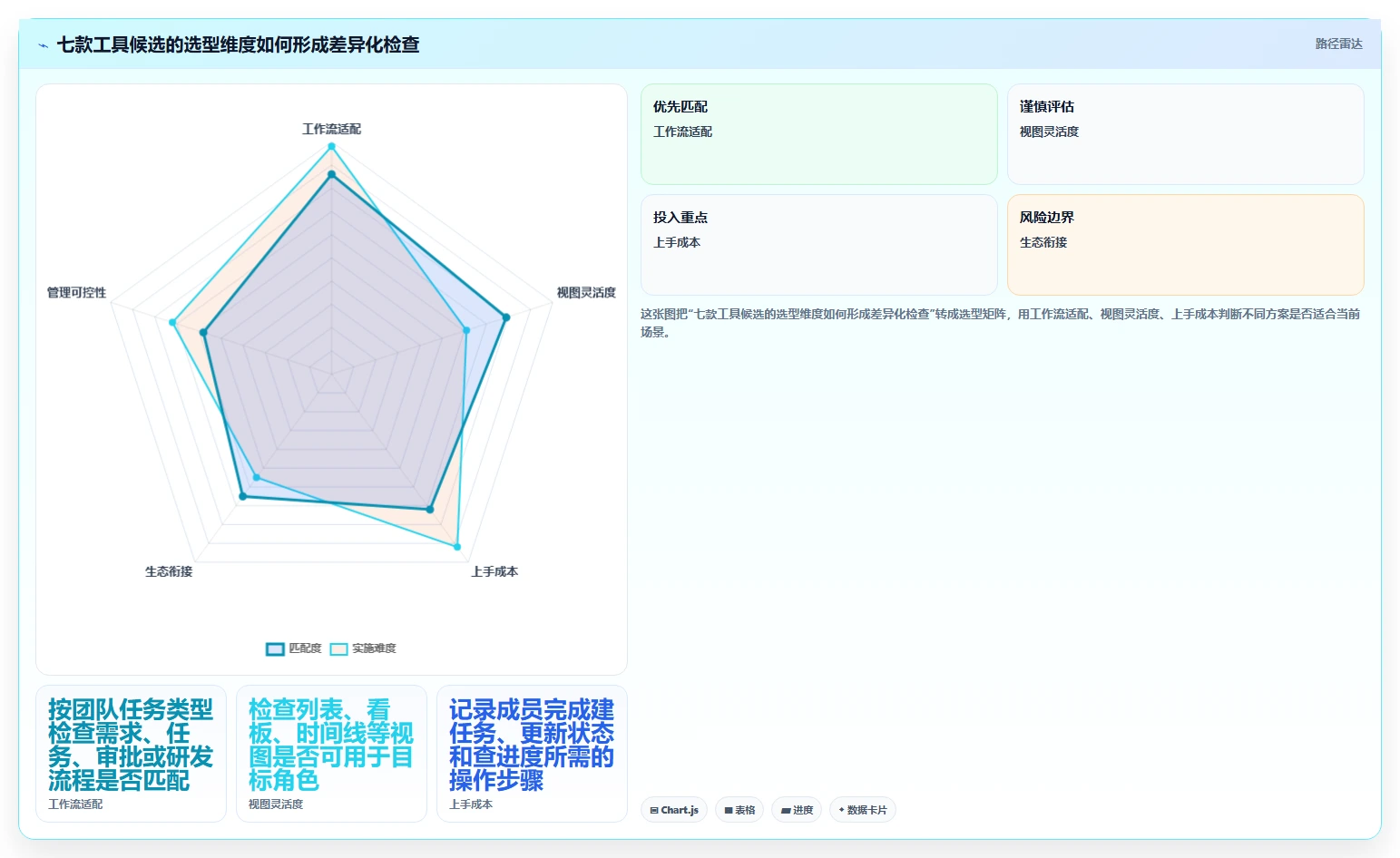The image size is (1400, 858).
Task: Click the 进度 chip
Action: coord(797,810)
